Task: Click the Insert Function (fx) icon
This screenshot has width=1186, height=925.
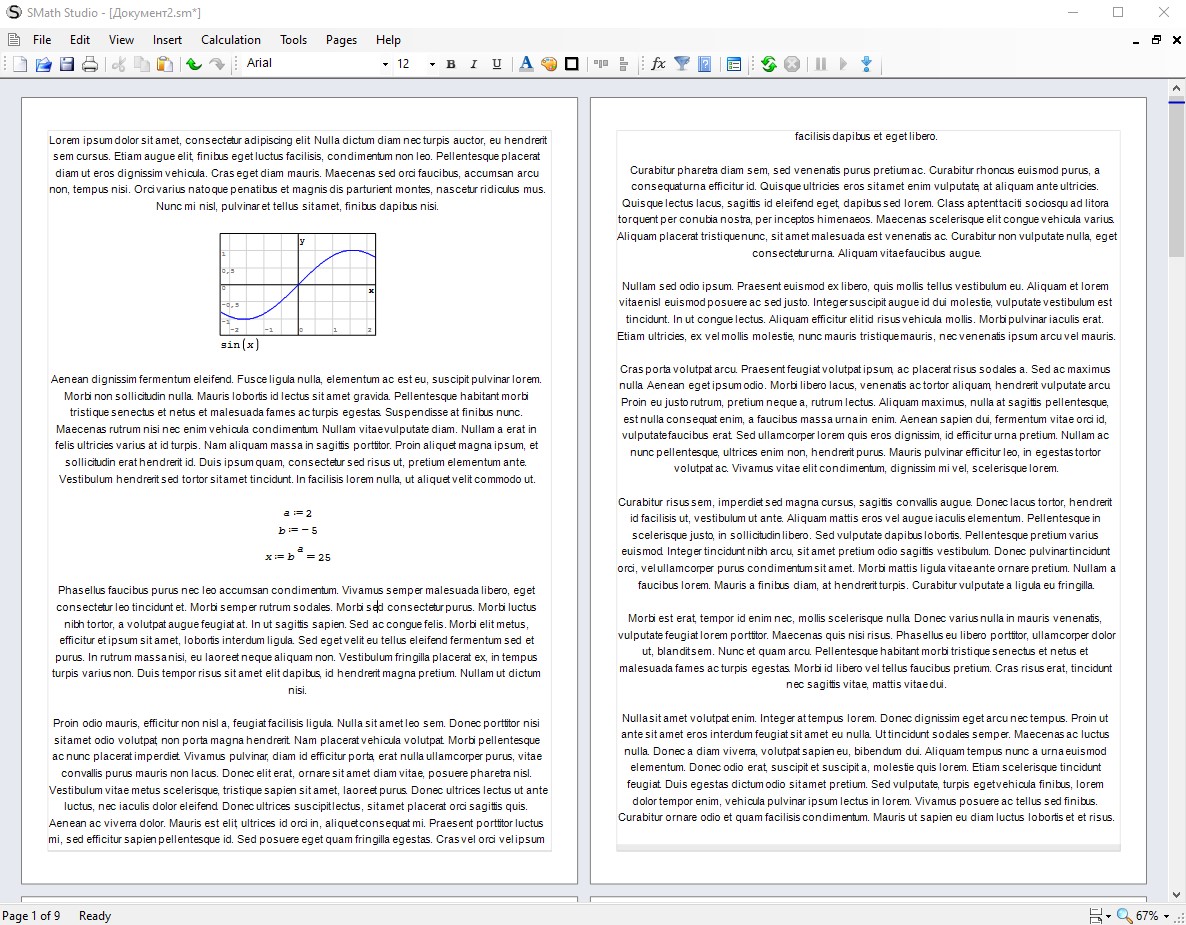Action: (658, 64)
